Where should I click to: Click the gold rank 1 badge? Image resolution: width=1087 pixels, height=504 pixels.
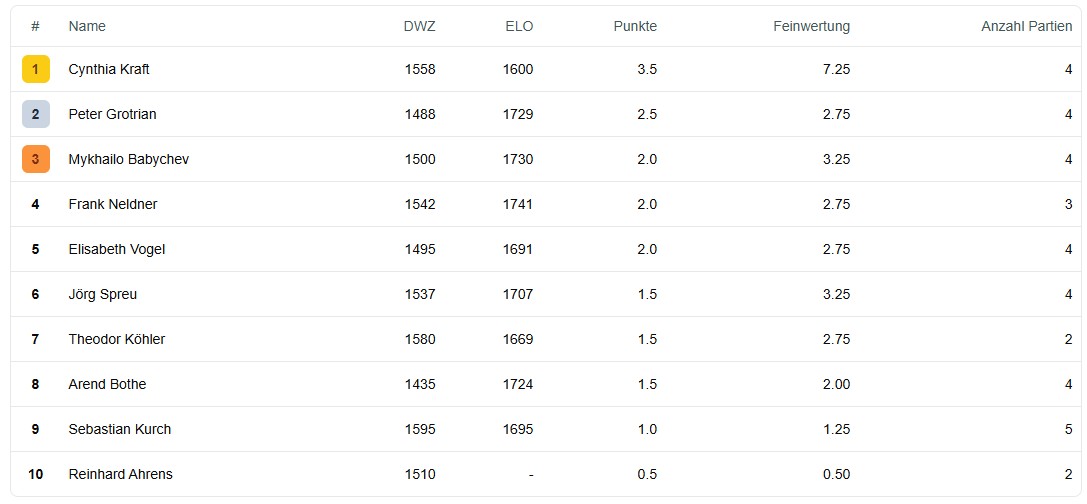click(x=35, y=69)
